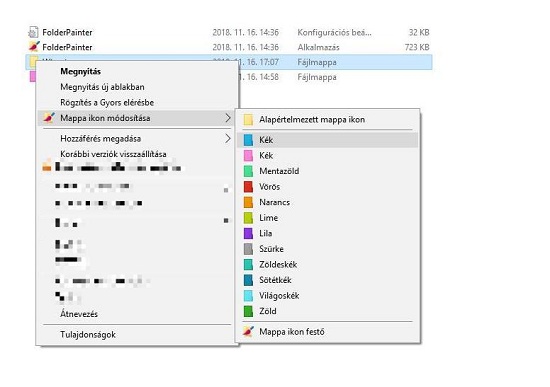The image size is (550, 387).
Task: Pick the Világoskék light blue swatch
Action: pyautogui.click(x=248, y=296)
